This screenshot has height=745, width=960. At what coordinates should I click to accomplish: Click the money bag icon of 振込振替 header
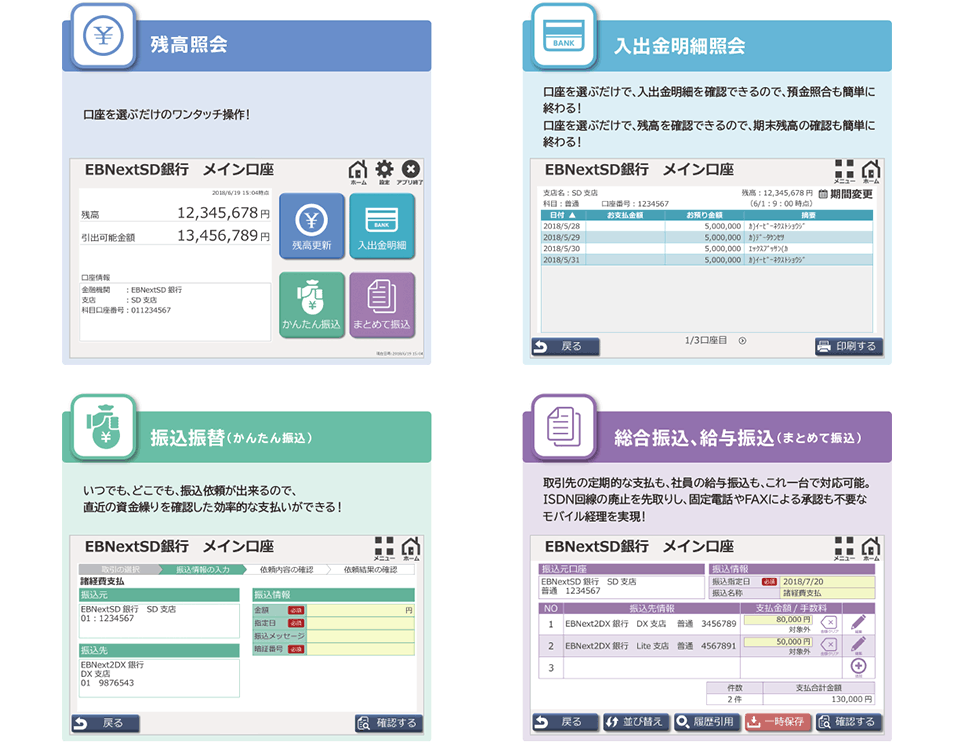pos(103,427)
